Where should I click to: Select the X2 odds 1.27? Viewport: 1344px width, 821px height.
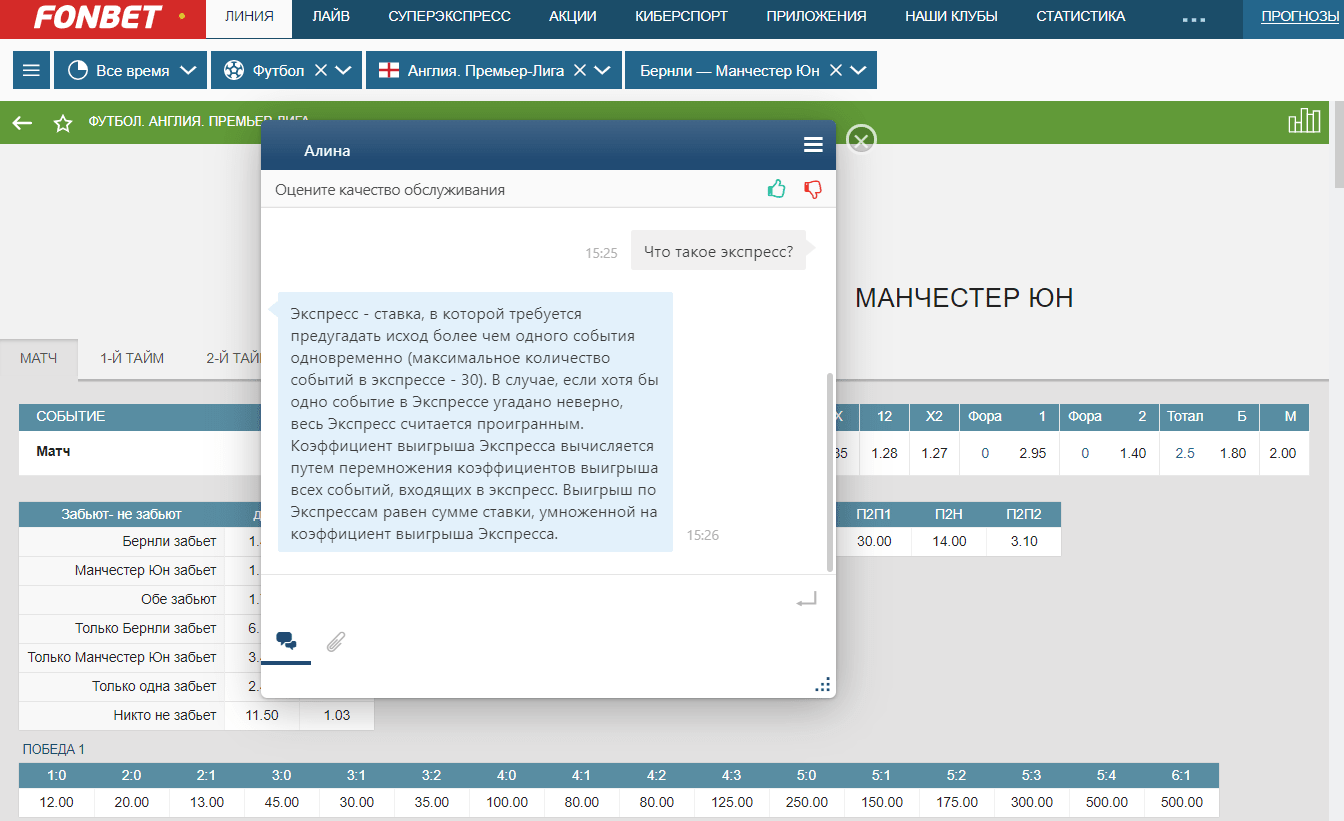(x=935, y=453)
